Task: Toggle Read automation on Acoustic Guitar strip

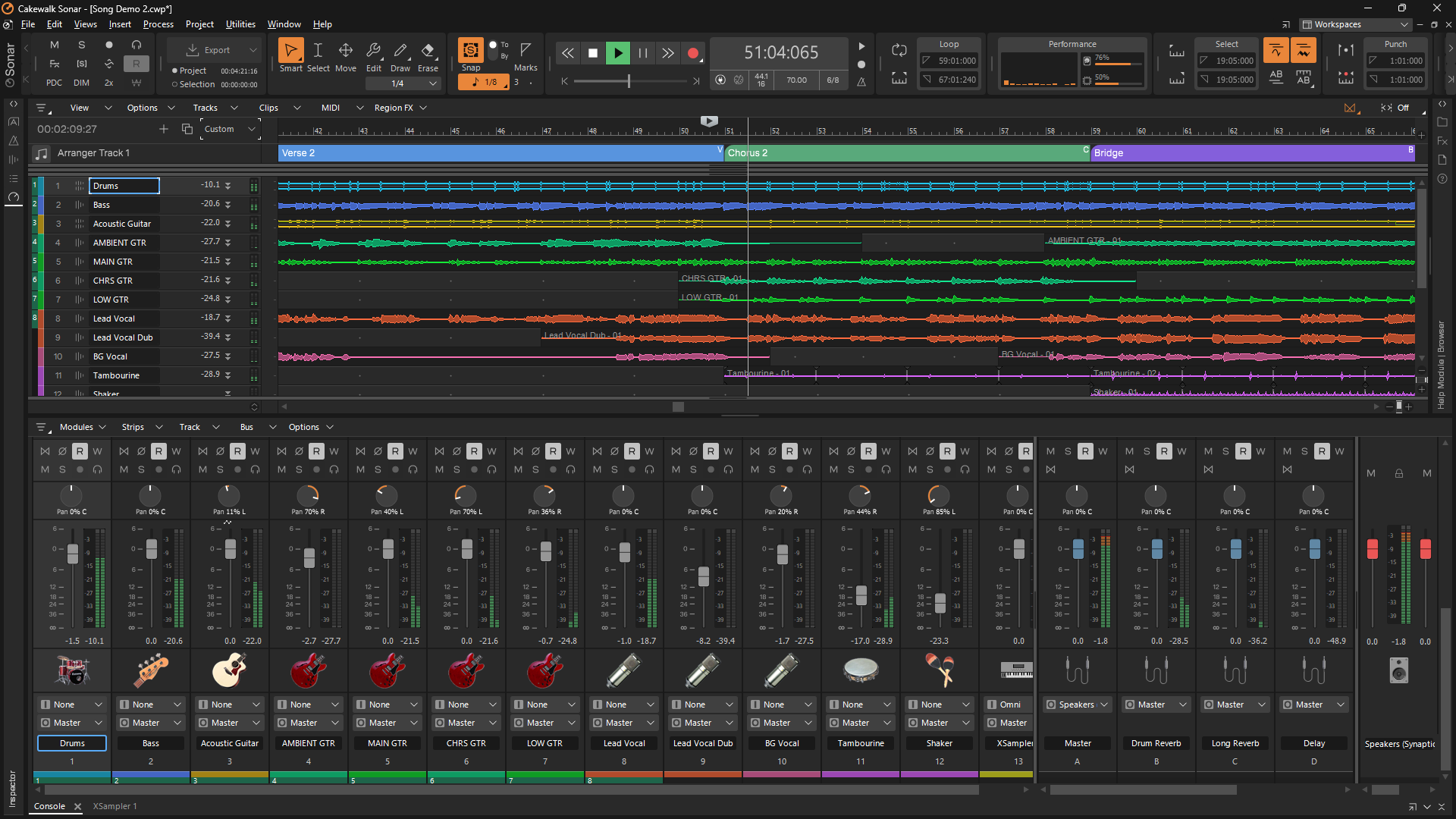Action: tap(237, 451)
